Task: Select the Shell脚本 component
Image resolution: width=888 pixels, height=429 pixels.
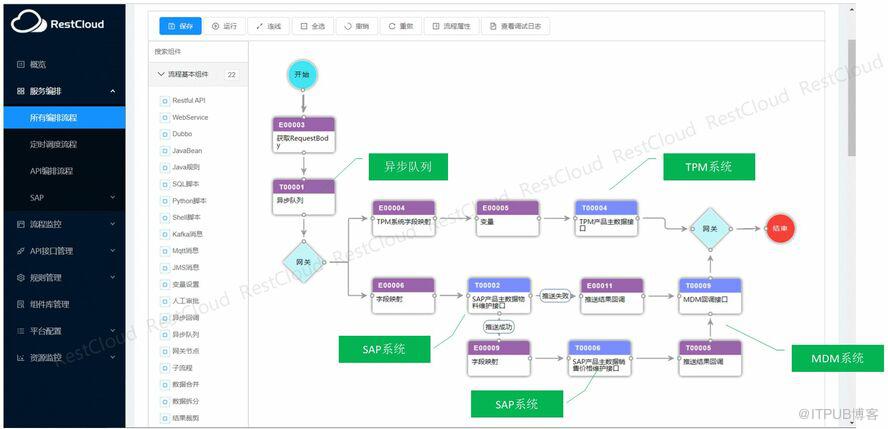Action: (x=183, y=217)
